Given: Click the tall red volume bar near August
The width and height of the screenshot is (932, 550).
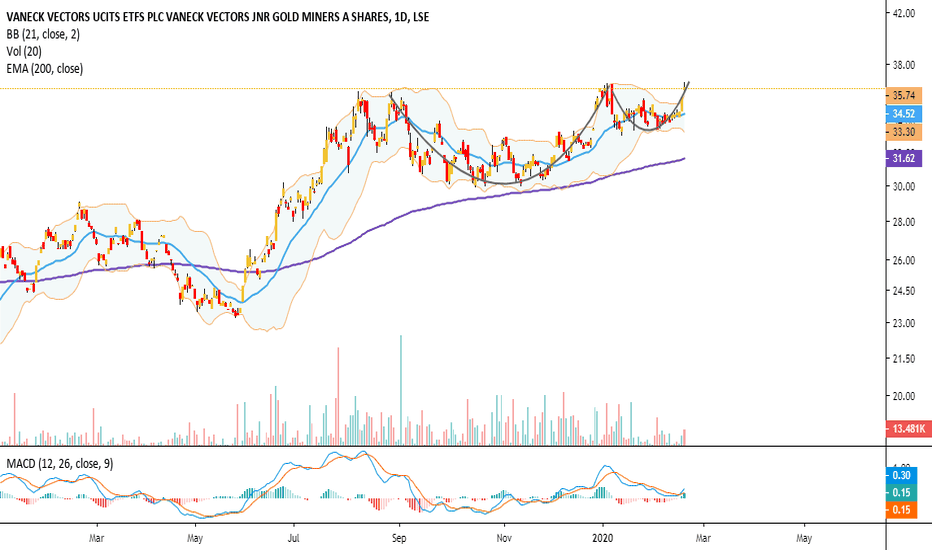Looking at the screenshot, I should 338,396.
